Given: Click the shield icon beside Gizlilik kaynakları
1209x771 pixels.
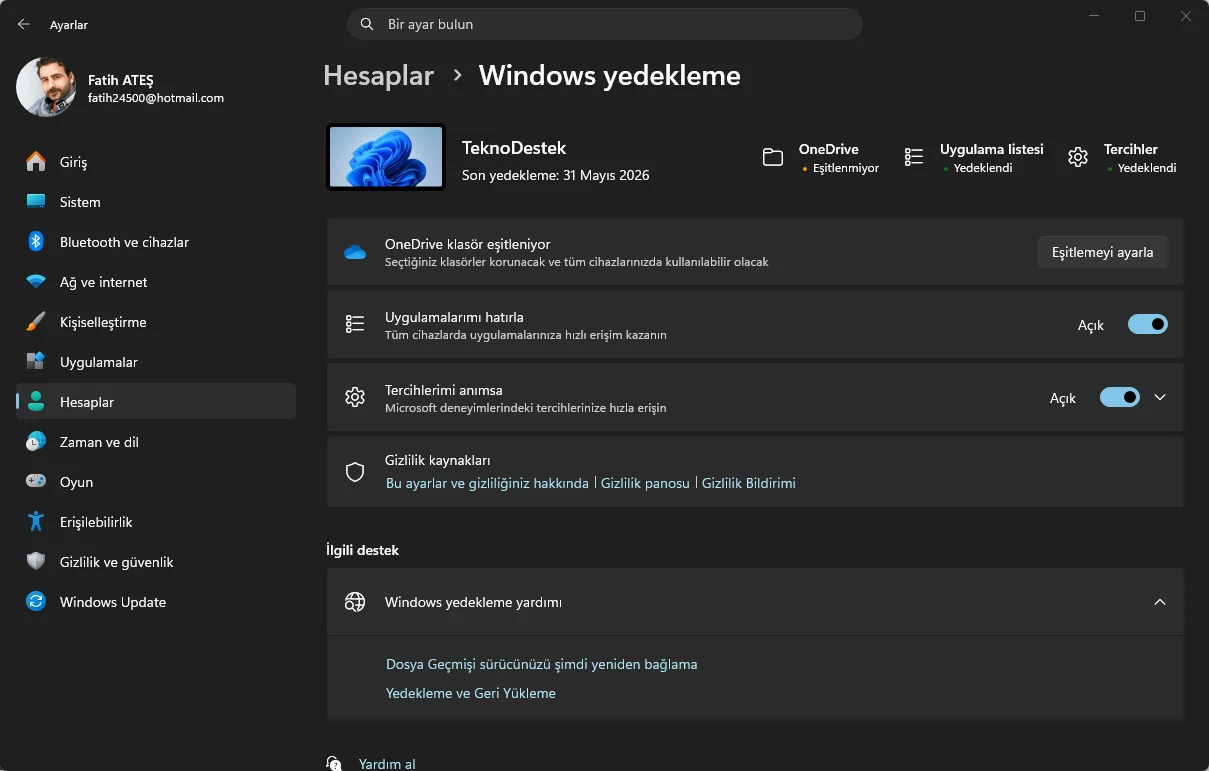Looking at the screenshot, I should (x=355, y=472).
